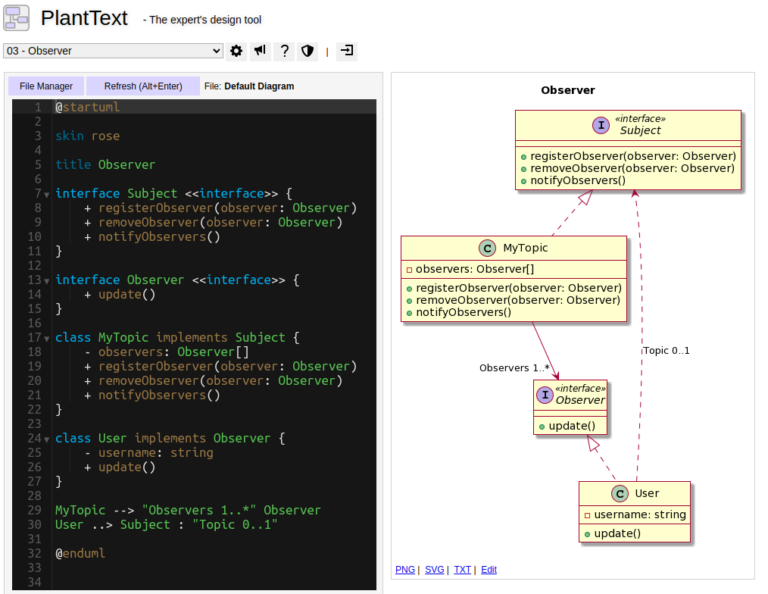This screenshot has width=768, height=594.
Task: Collapse the fold arrow at line 17
Action: (x=47, y=338)
